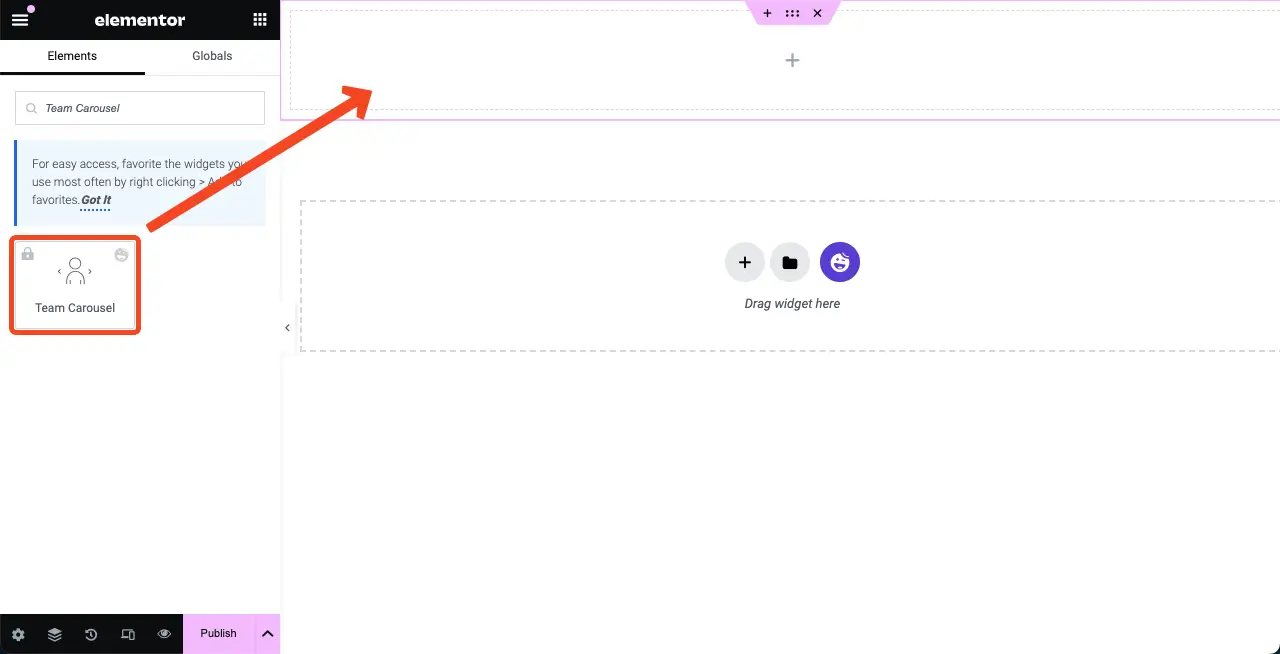Open the Navigator layers icon
1280x654 pixels.
[x=55, y=634]
